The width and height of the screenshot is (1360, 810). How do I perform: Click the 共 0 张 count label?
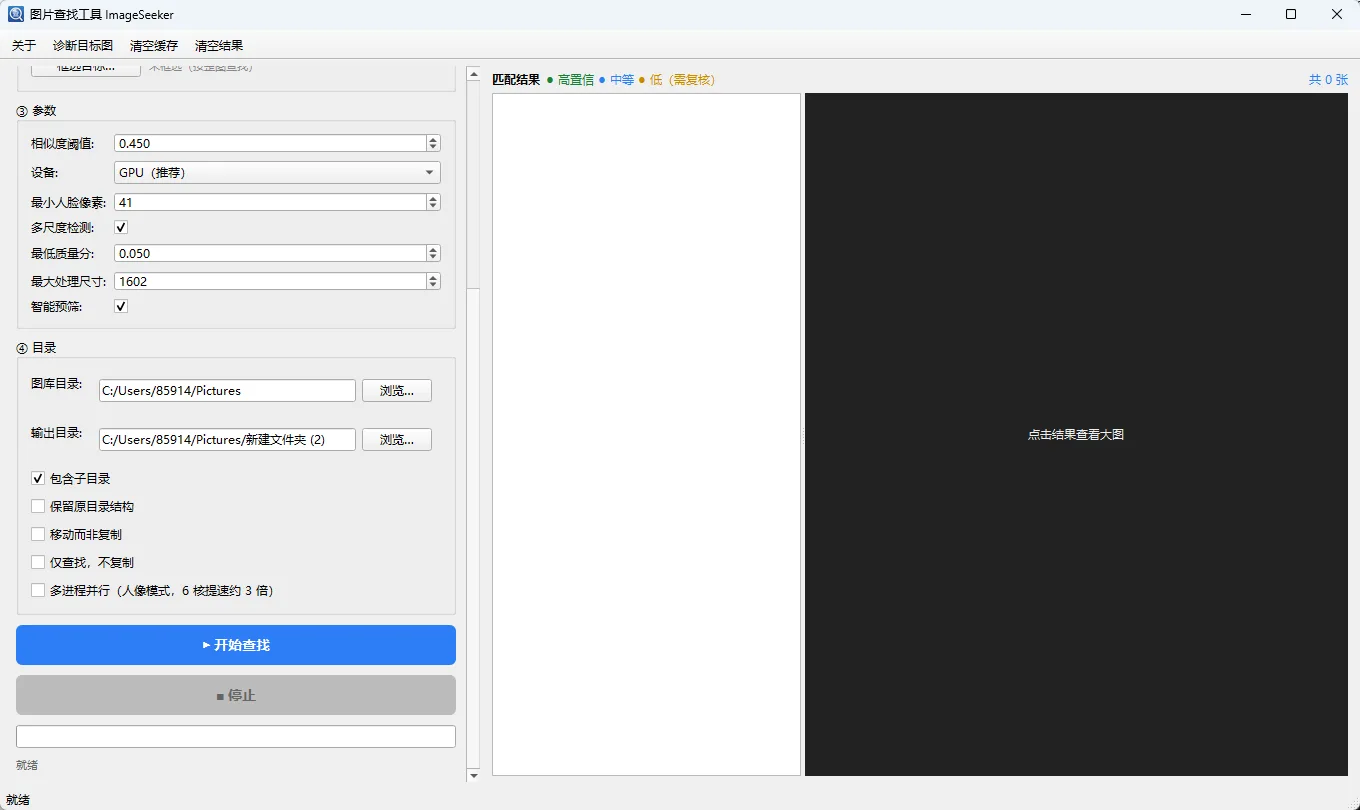coord(1328,79)
